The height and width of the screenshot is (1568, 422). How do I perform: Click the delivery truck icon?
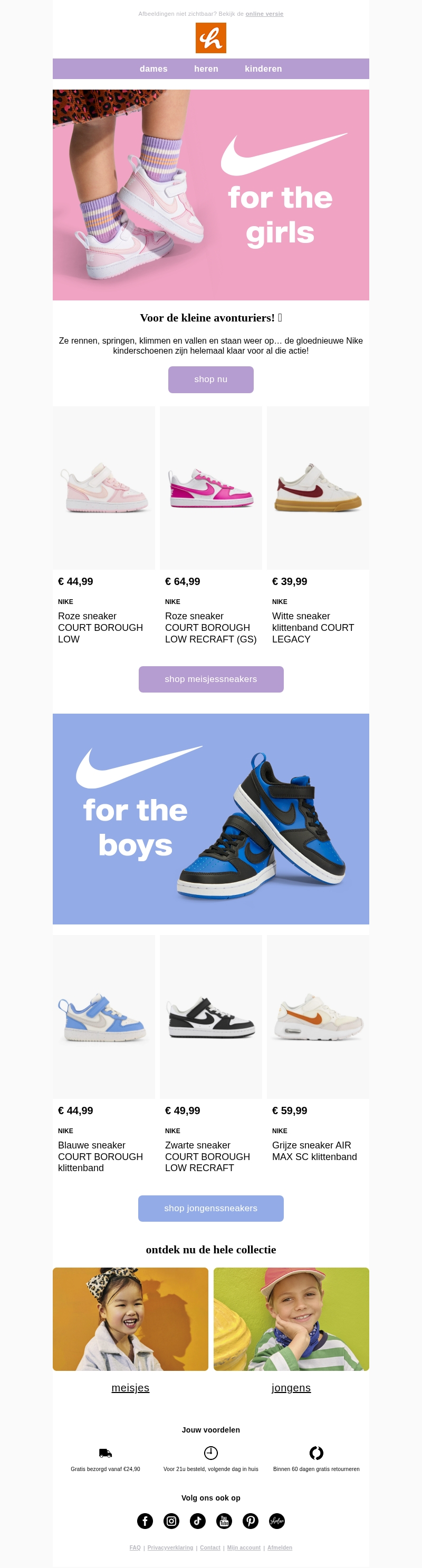point(105,1453)
